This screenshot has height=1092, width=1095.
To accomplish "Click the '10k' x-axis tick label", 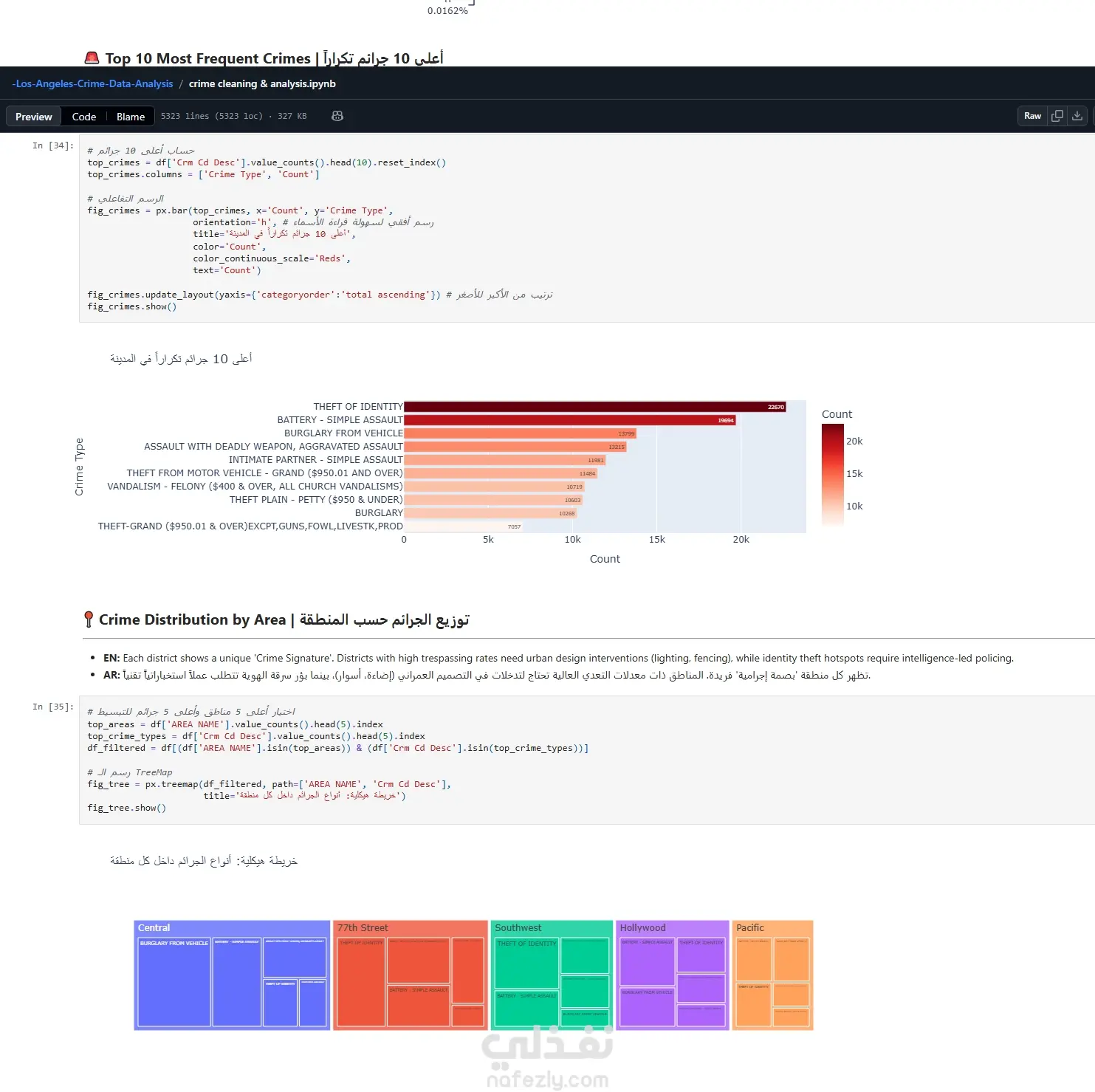I will click(x=572, y=540).
